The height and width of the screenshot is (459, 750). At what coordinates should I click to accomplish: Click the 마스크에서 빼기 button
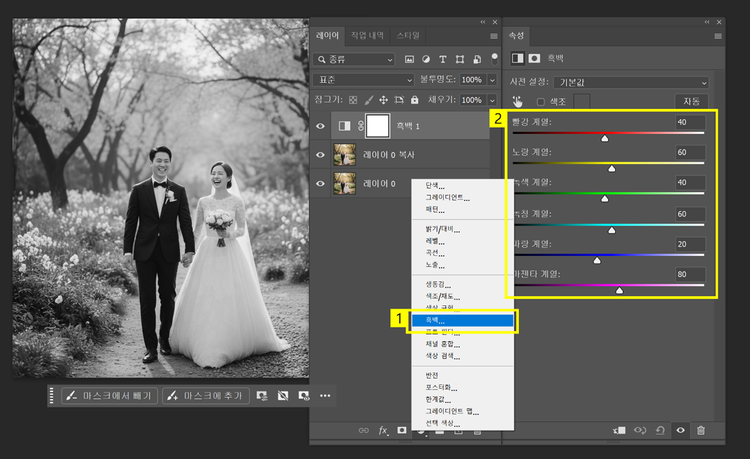108,396
